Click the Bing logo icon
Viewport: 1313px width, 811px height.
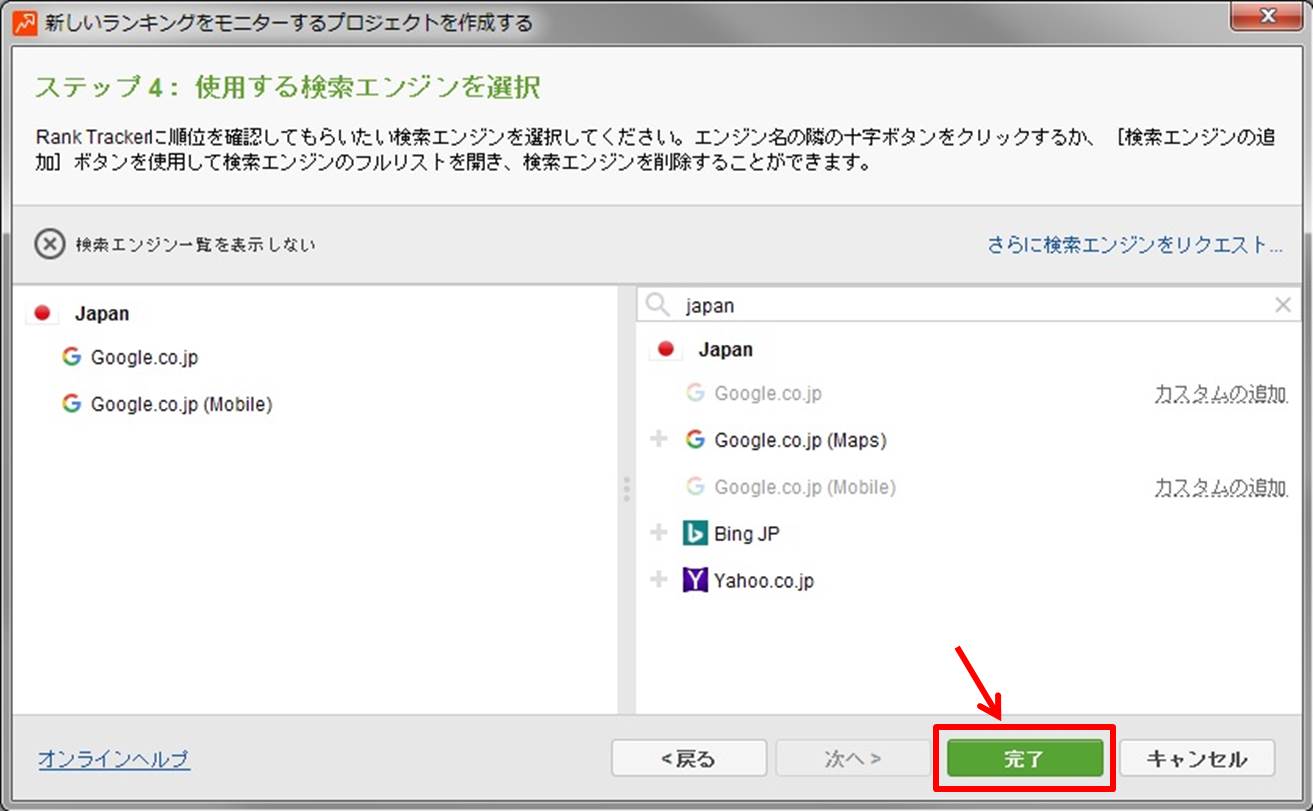coord(695,533)
